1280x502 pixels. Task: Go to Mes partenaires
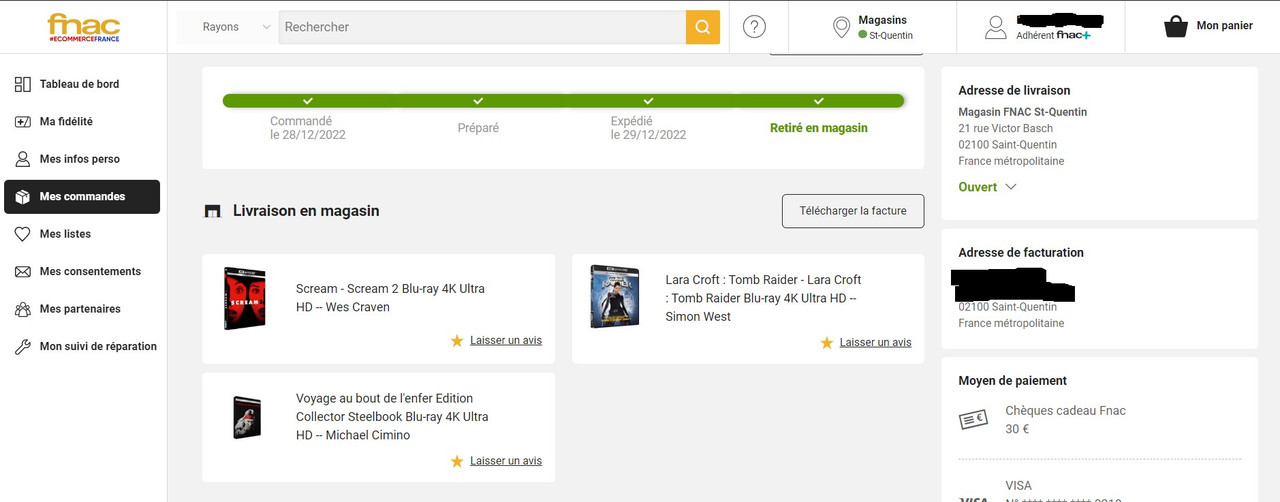pyautogui.click(x=82, y=309)
